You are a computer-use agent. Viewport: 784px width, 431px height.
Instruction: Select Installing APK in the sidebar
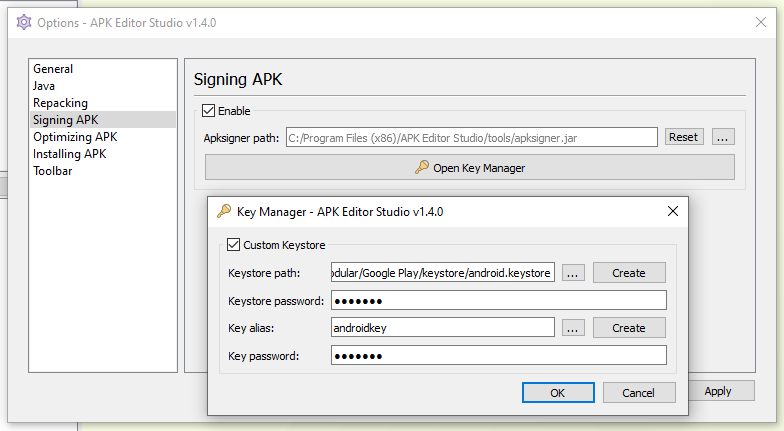[x=69, y=154]
